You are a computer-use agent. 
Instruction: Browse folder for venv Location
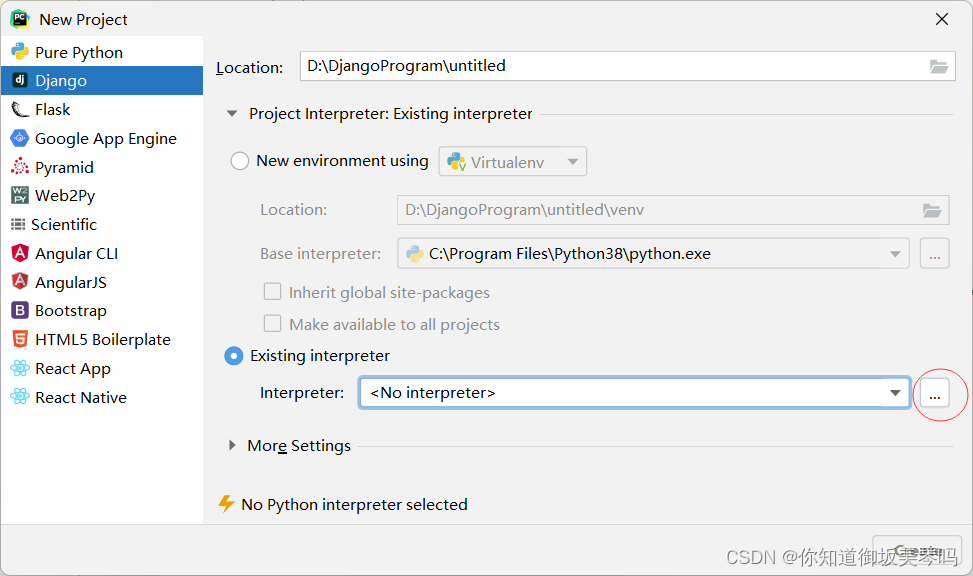[x=931, y=210]
